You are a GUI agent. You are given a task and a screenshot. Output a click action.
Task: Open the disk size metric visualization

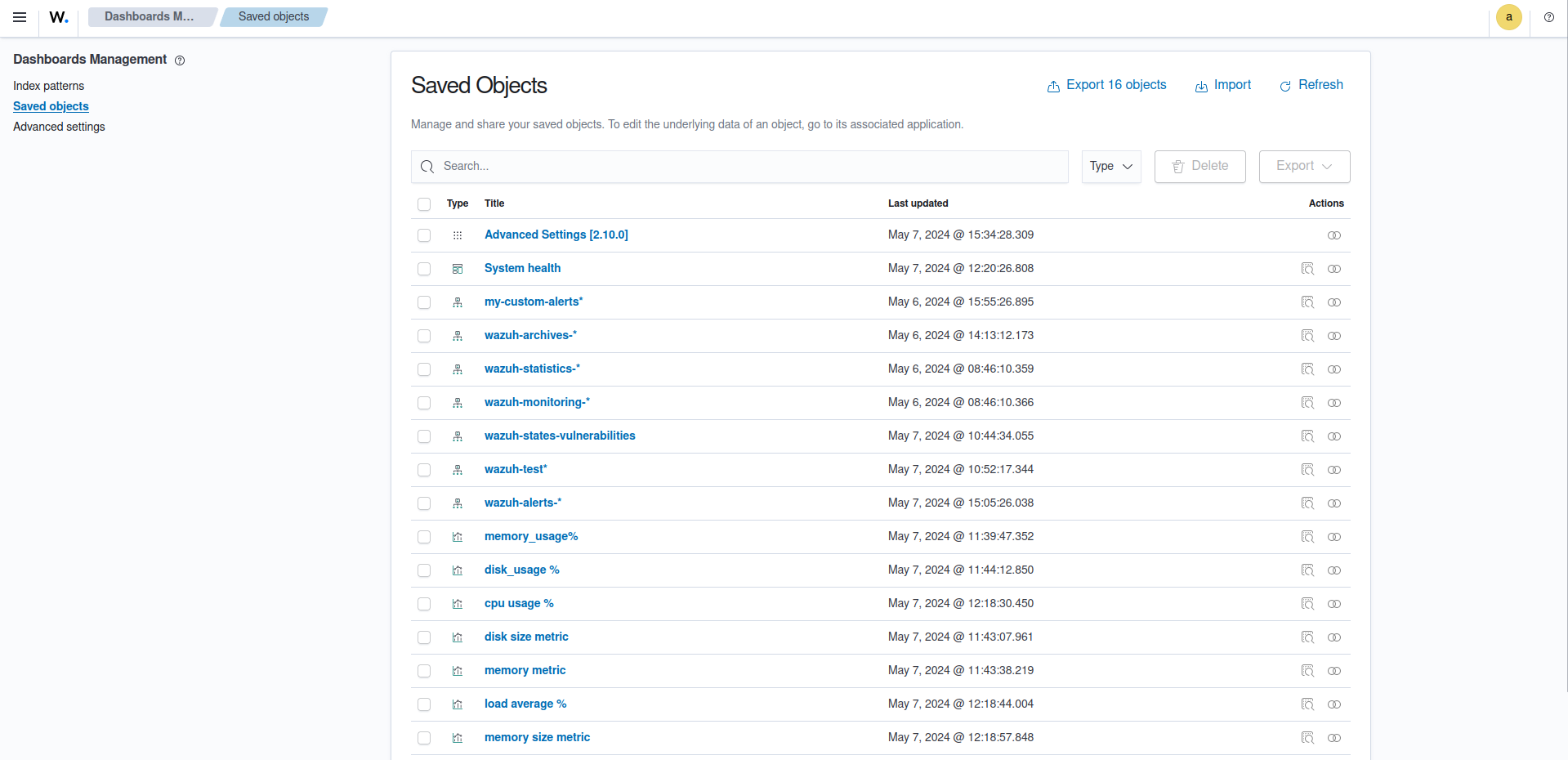(526, 637)
